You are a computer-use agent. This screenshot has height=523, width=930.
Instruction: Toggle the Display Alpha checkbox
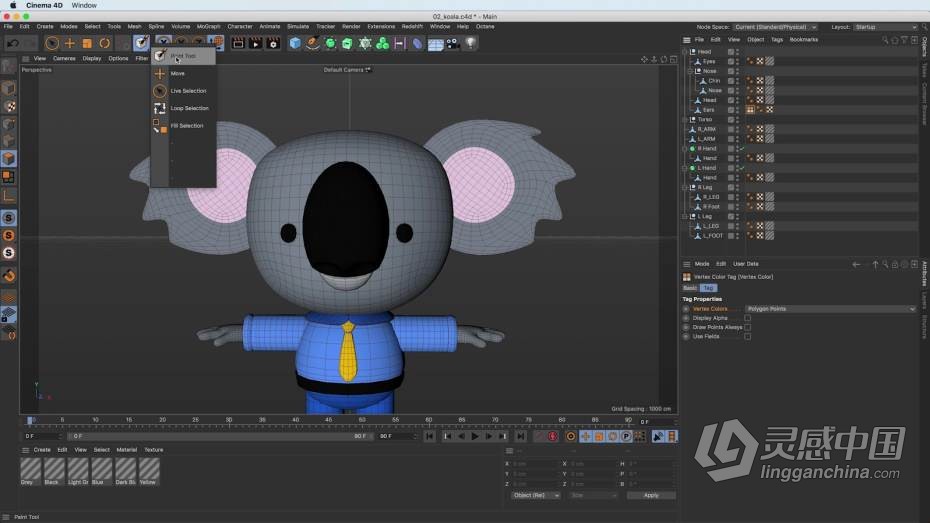coord(747,318)
